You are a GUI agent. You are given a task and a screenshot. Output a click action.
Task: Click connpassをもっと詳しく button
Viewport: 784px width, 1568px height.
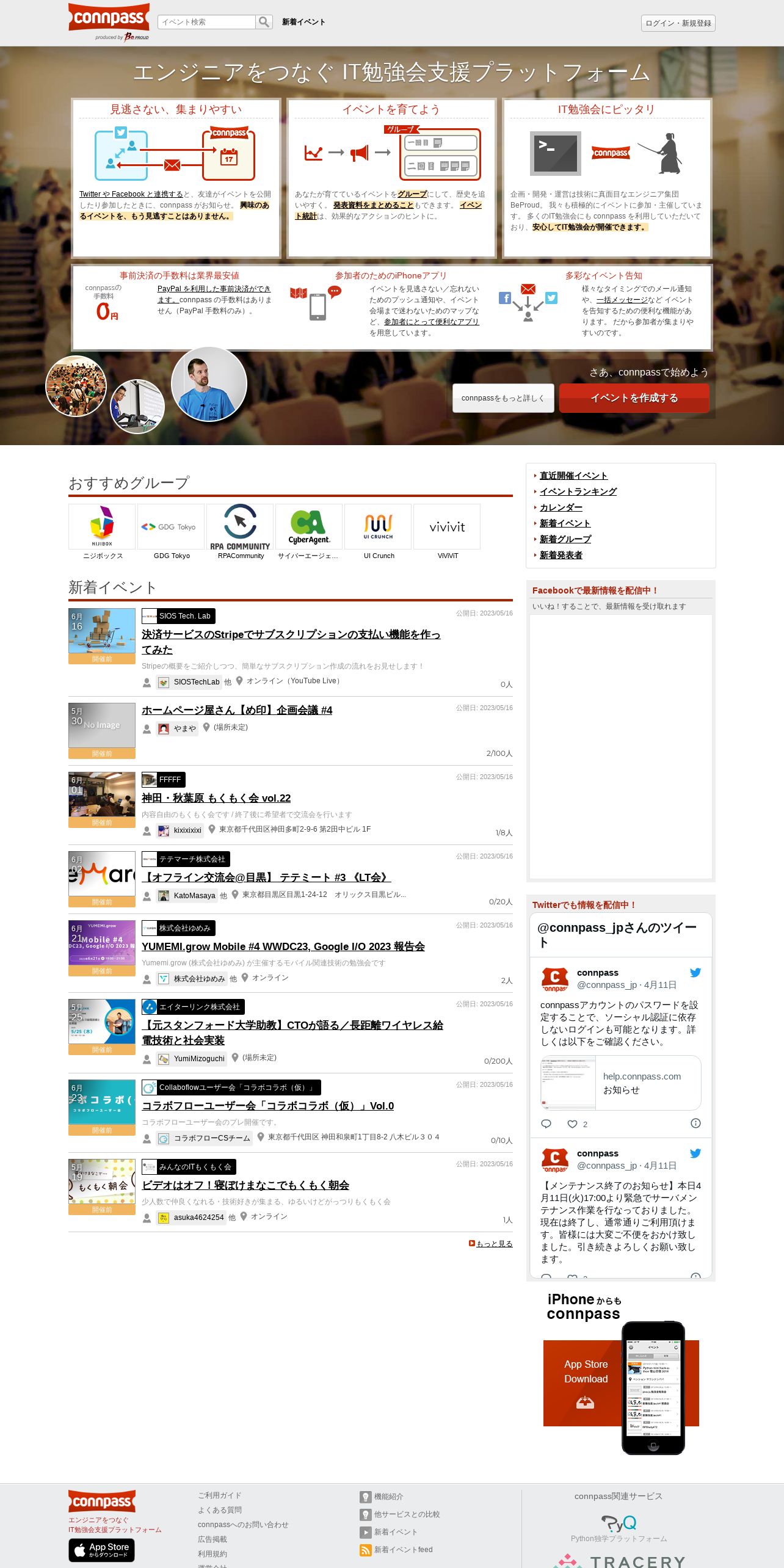(503, 398)
